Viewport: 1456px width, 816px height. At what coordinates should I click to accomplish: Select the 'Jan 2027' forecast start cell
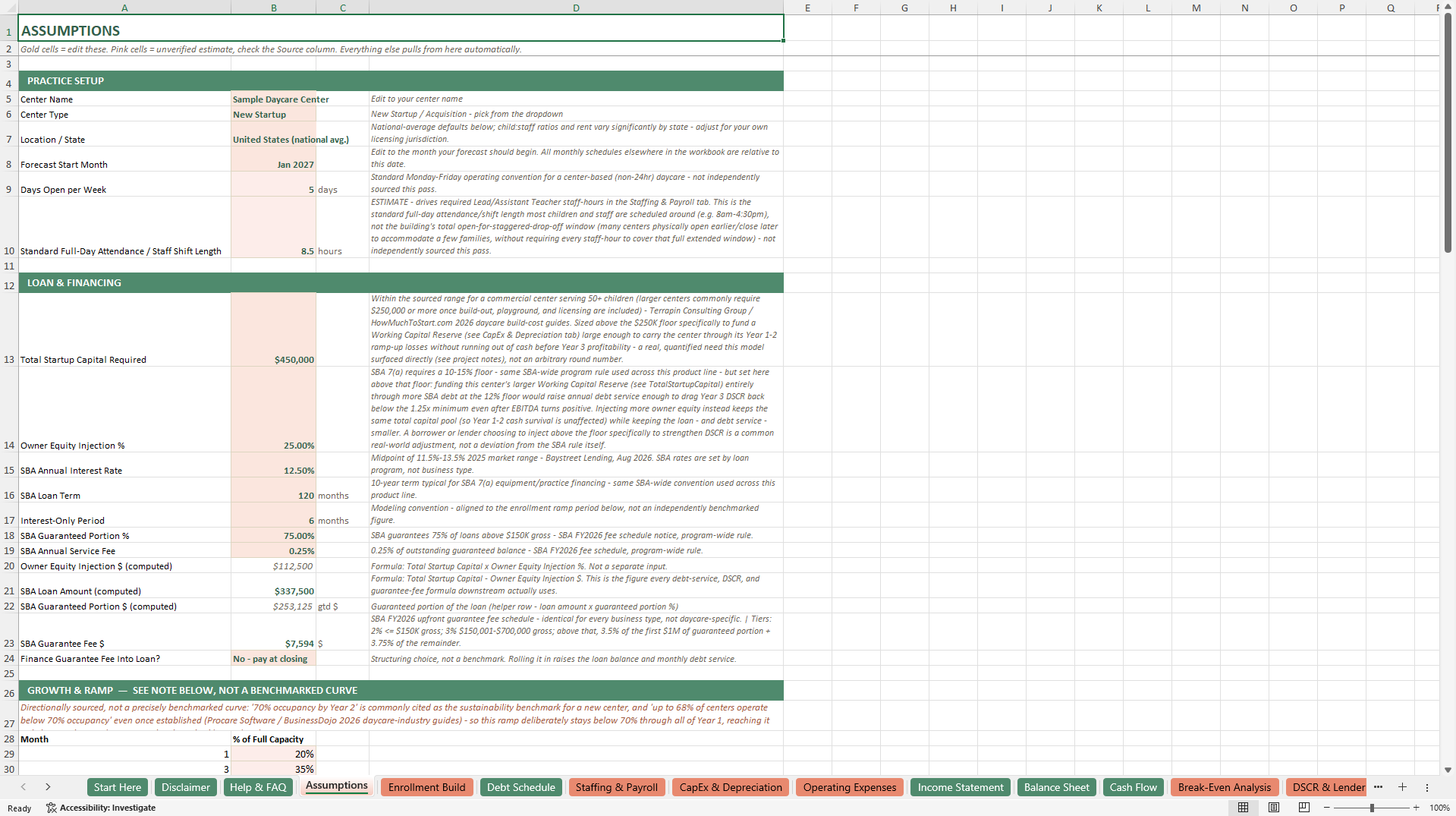pos(273,159)
